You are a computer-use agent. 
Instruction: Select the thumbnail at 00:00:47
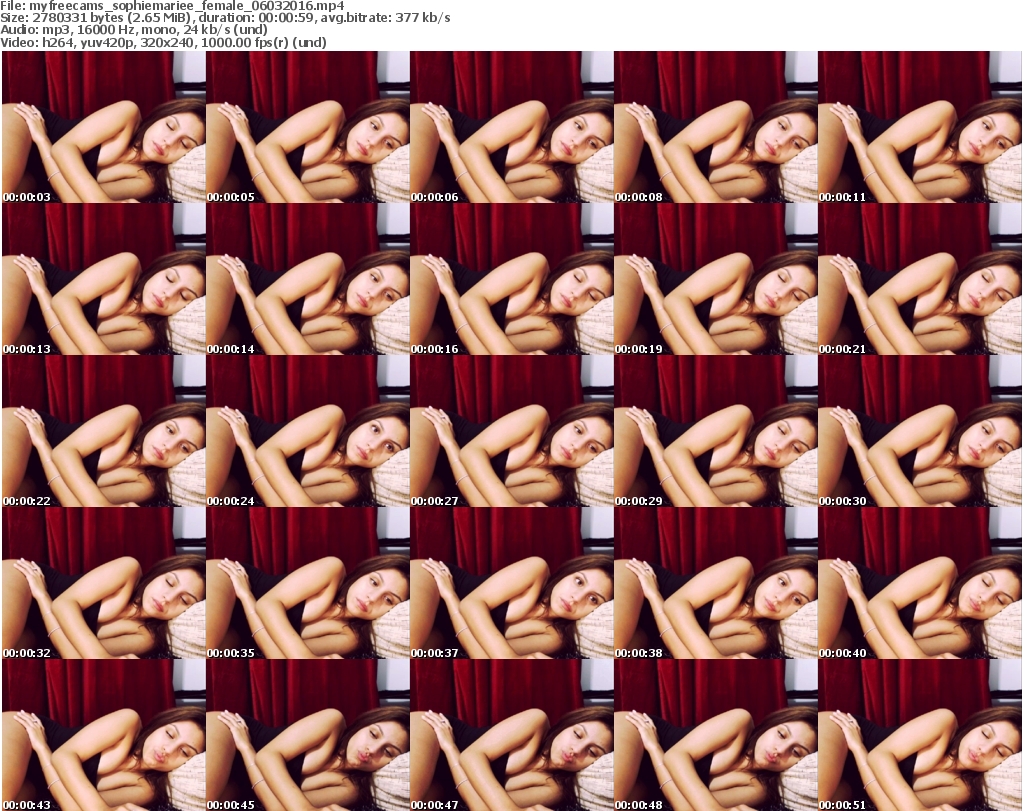511,735
